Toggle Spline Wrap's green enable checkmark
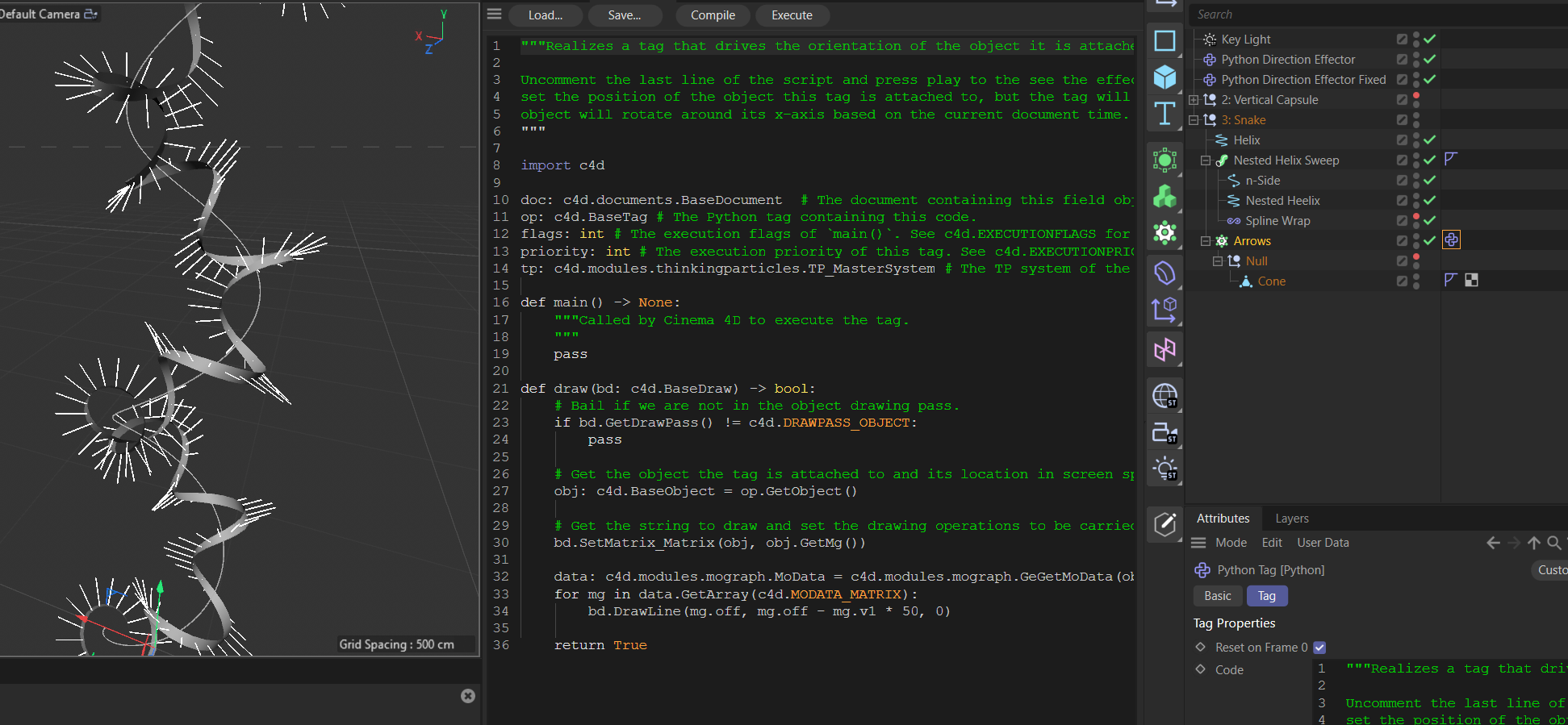This screenshot has width=1568, height=725. tap(1429, 220)
